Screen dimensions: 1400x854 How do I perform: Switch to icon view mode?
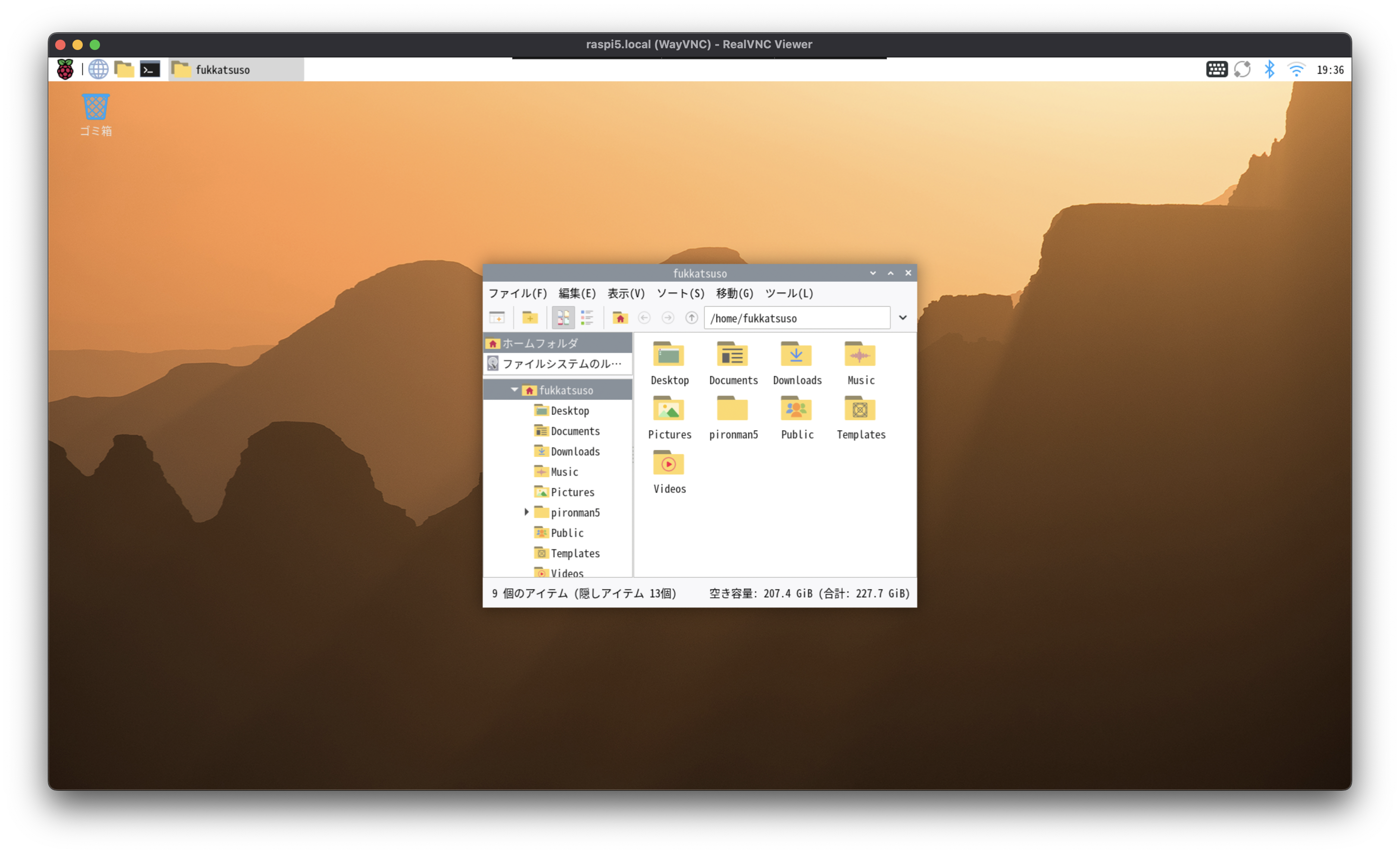coord(562,318)
